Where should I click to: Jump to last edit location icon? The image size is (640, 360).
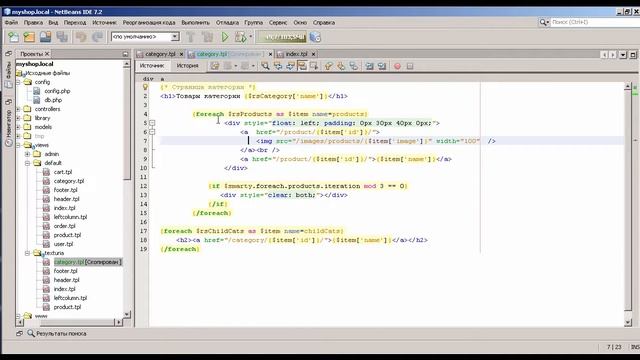[215, 66]
